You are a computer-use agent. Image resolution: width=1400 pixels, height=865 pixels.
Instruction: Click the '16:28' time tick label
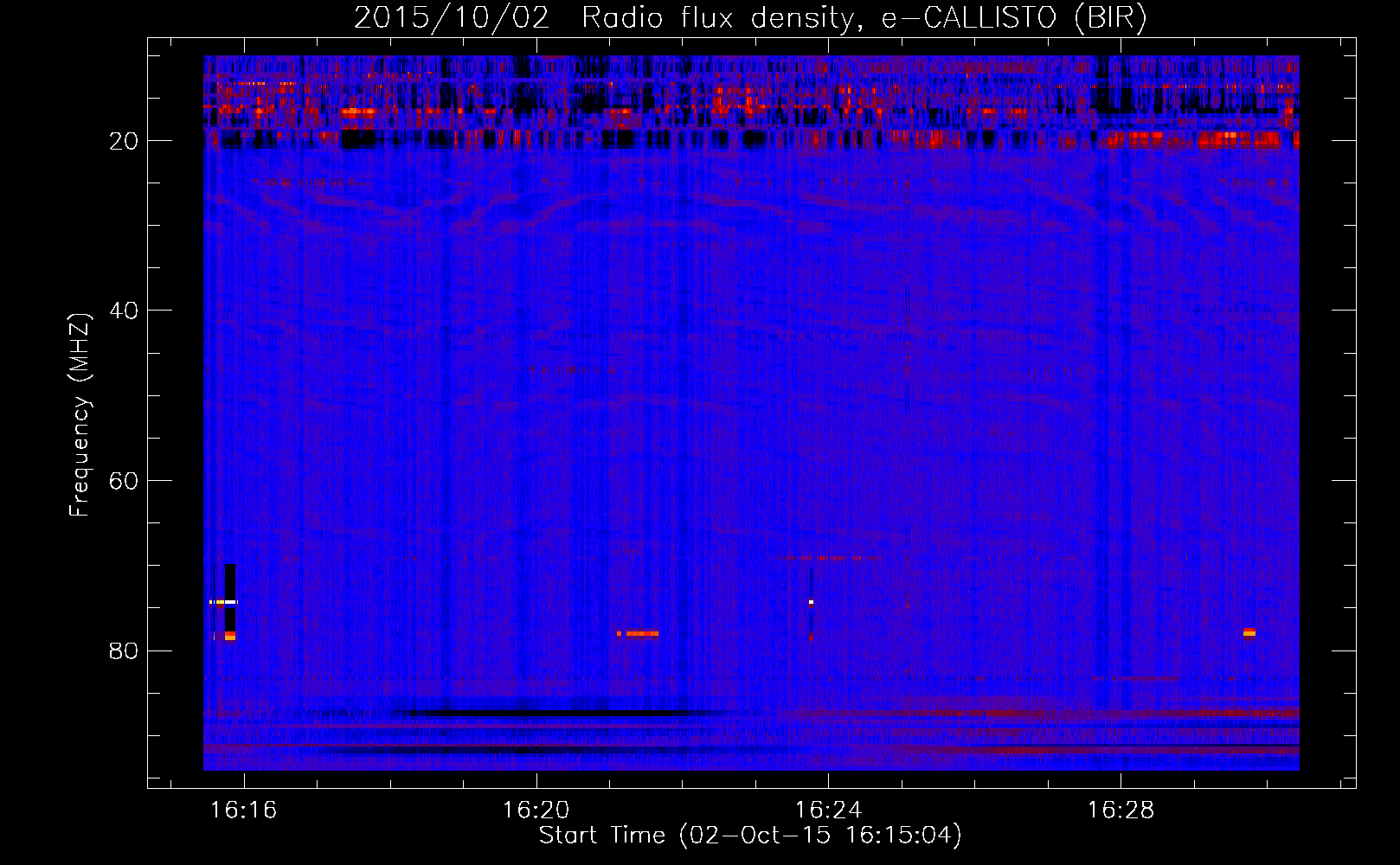pos(1121,811)
